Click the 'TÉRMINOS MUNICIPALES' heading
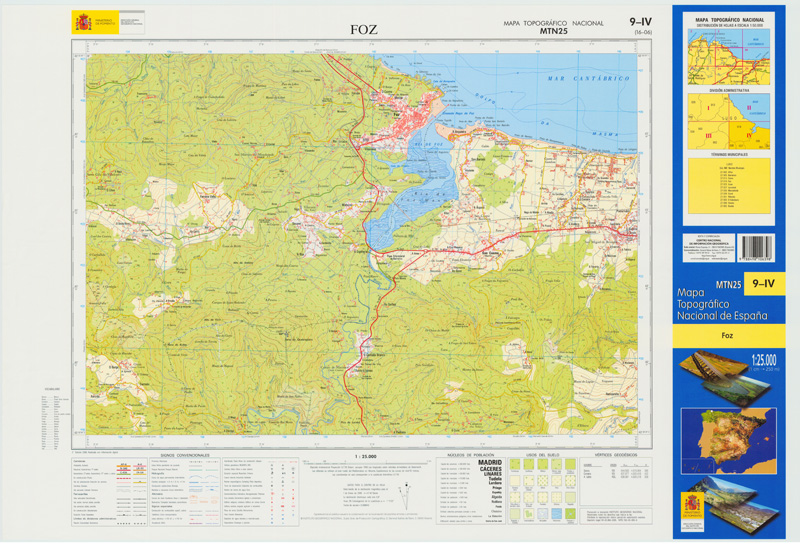 tap(729, 155)
